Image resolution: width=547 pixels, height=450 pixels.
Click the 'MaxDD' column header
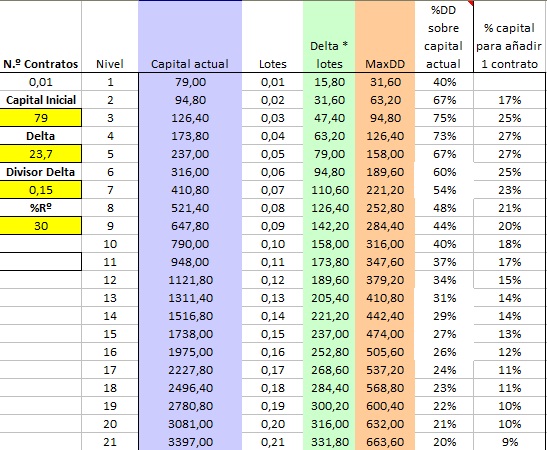click(385, 36)
